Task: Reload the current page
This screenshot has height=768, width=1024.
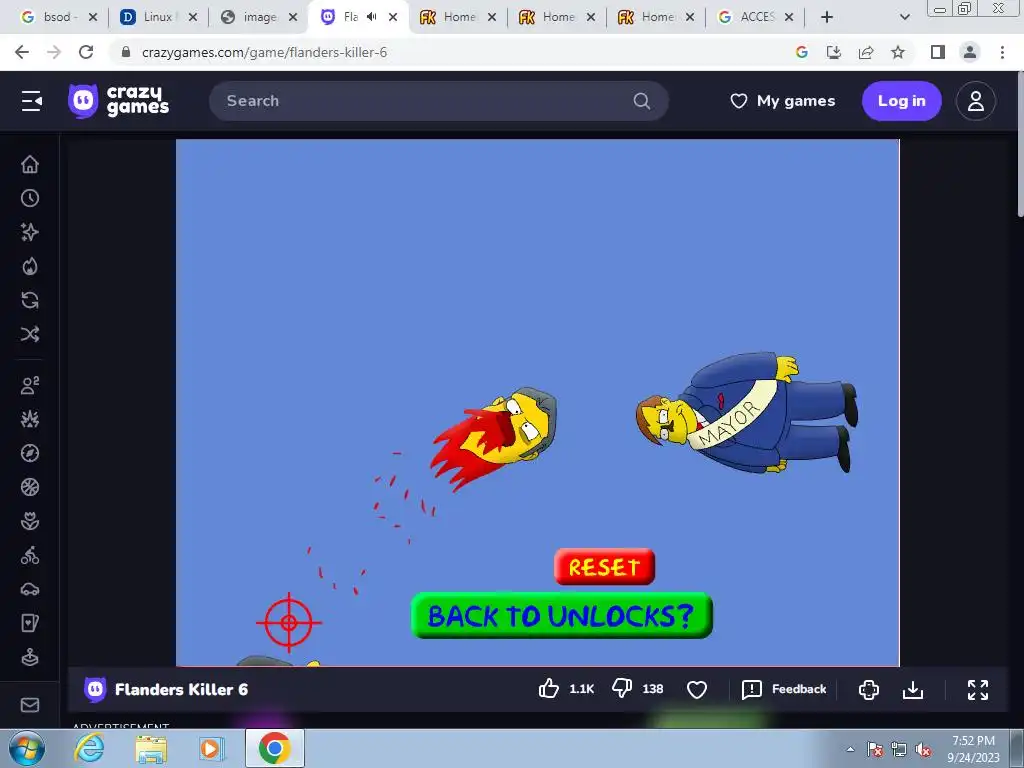Action: 86,52
